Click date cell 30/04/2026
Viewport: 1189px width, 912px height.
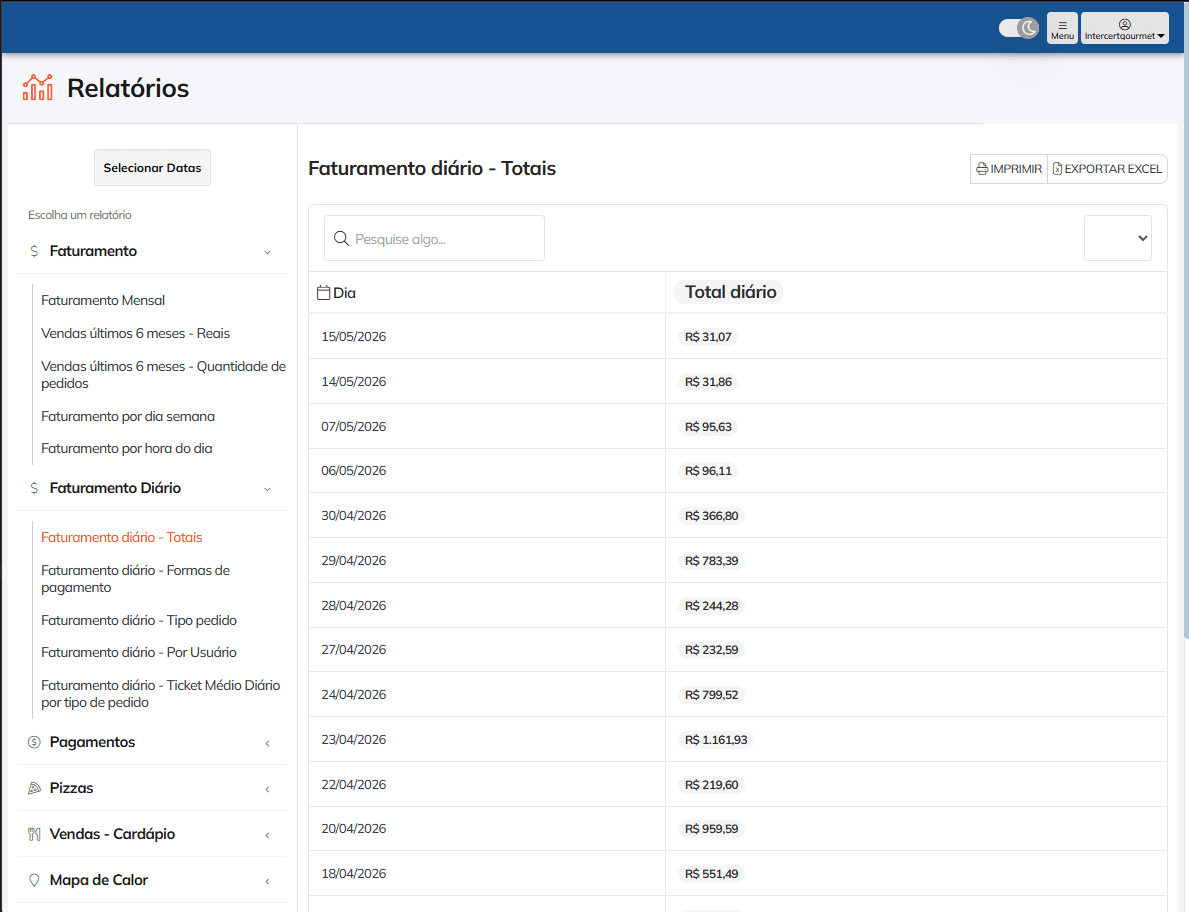(x=353, y=516)
